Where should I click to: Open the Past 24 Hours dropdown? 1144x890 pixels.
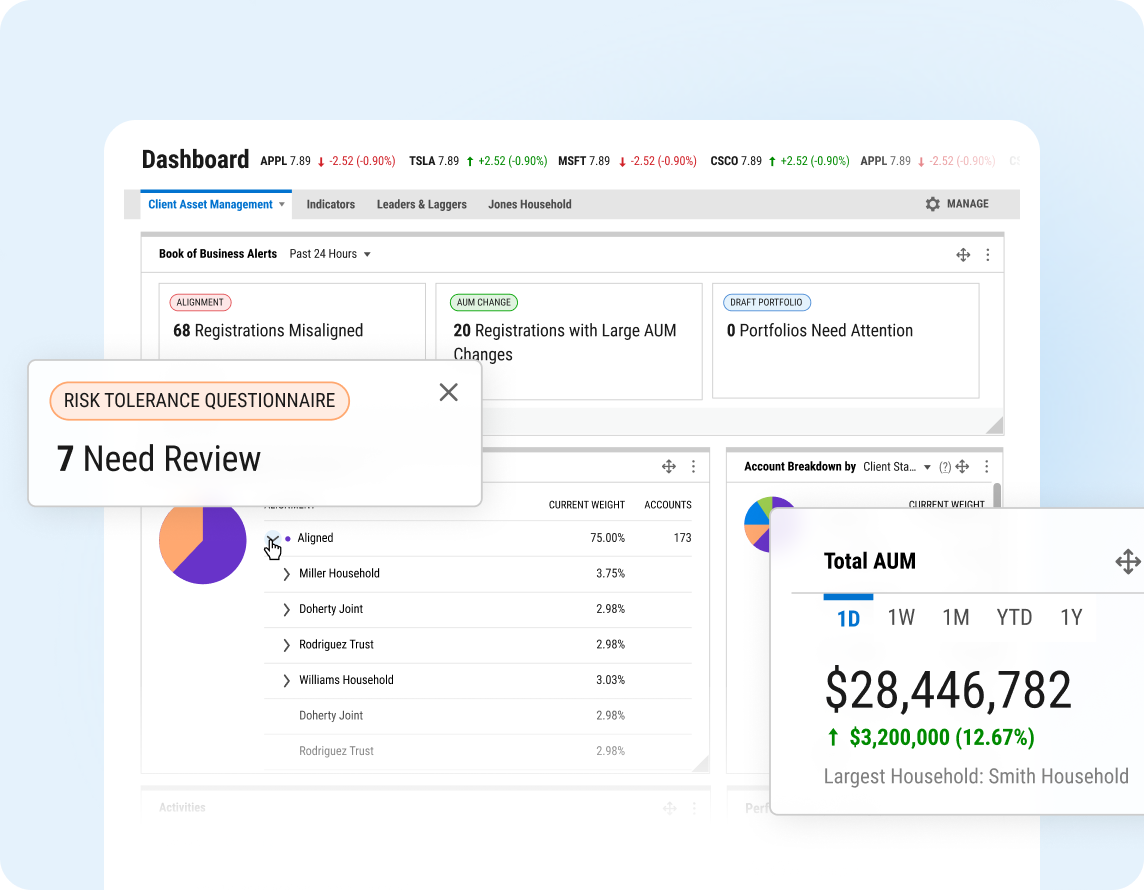(x=330, y=254)
